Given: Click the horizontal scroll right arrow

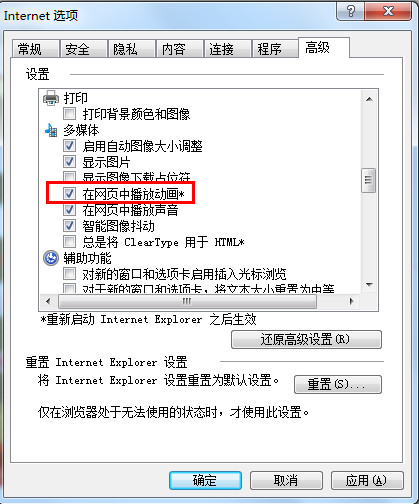Looking at the screenshot, I should coord(352,302).
